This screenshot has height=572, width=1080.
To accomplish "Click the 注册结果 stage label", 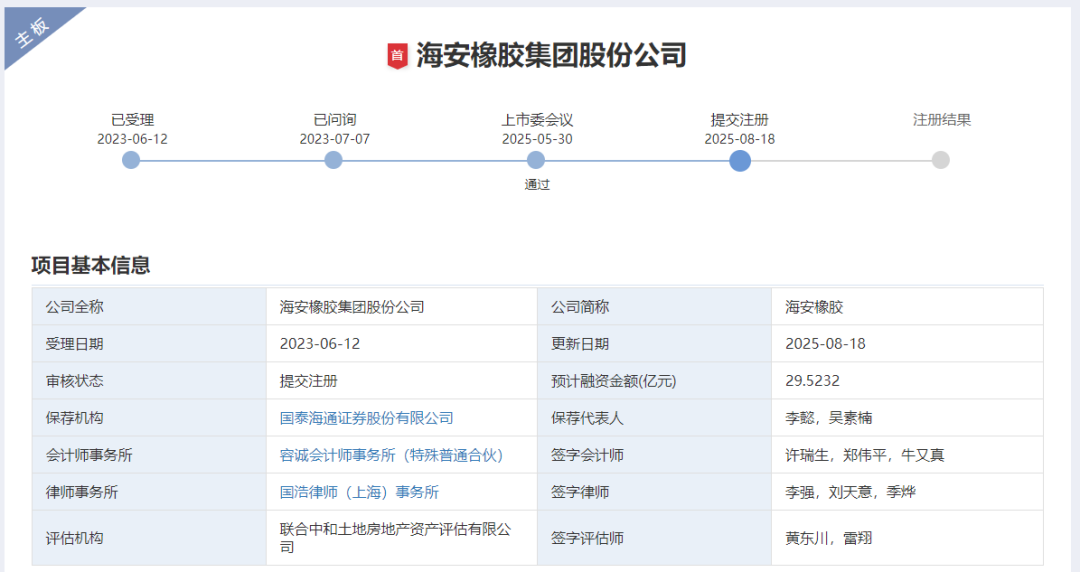I will click(x=942, y=120).
